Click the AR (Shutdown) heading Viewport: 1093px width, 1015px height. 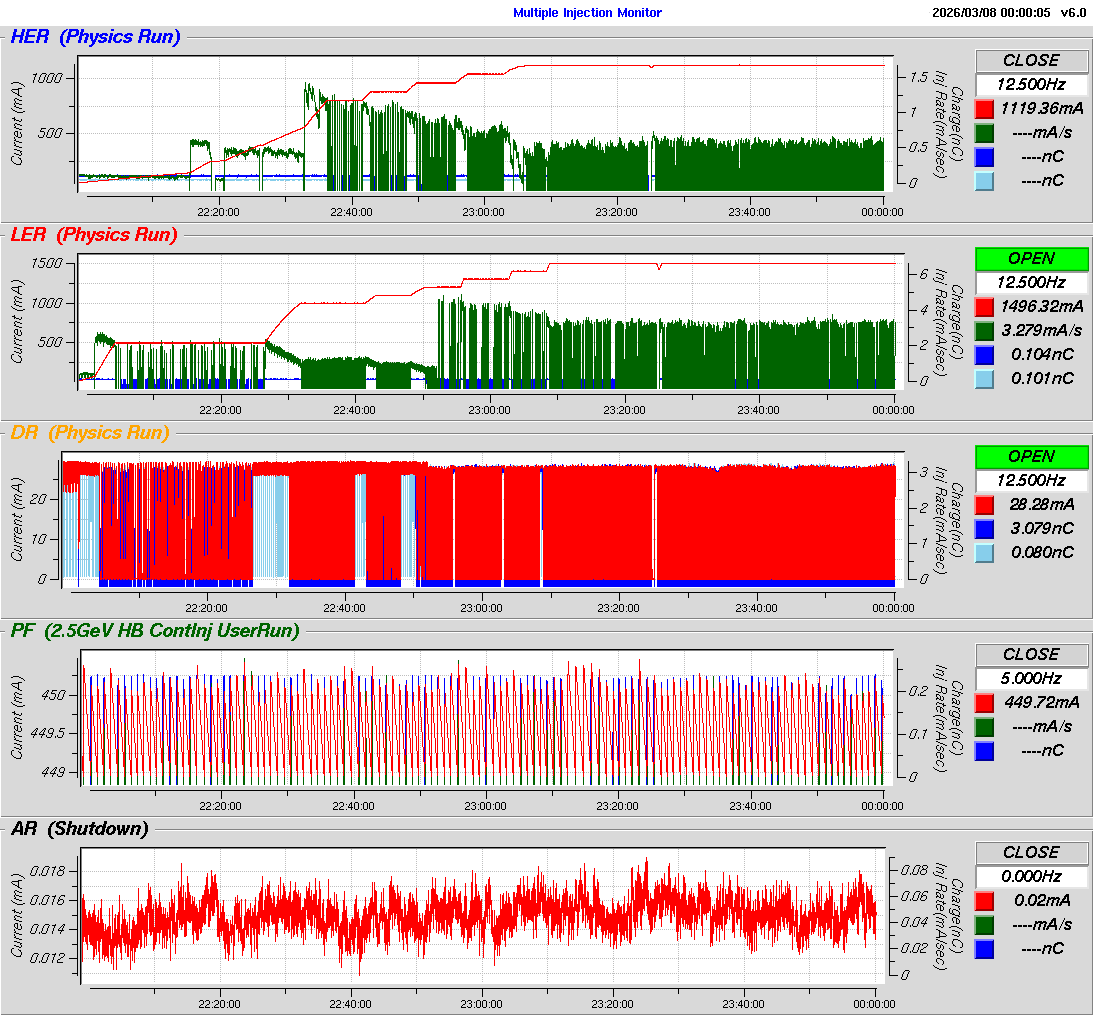(79, 829)
